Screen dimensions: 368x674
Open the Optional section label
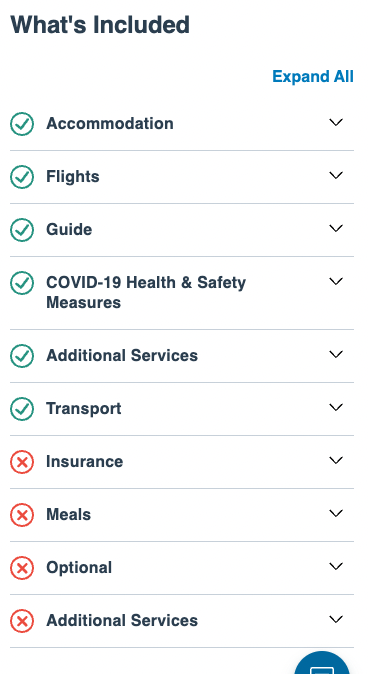click(x=79, y=568)
